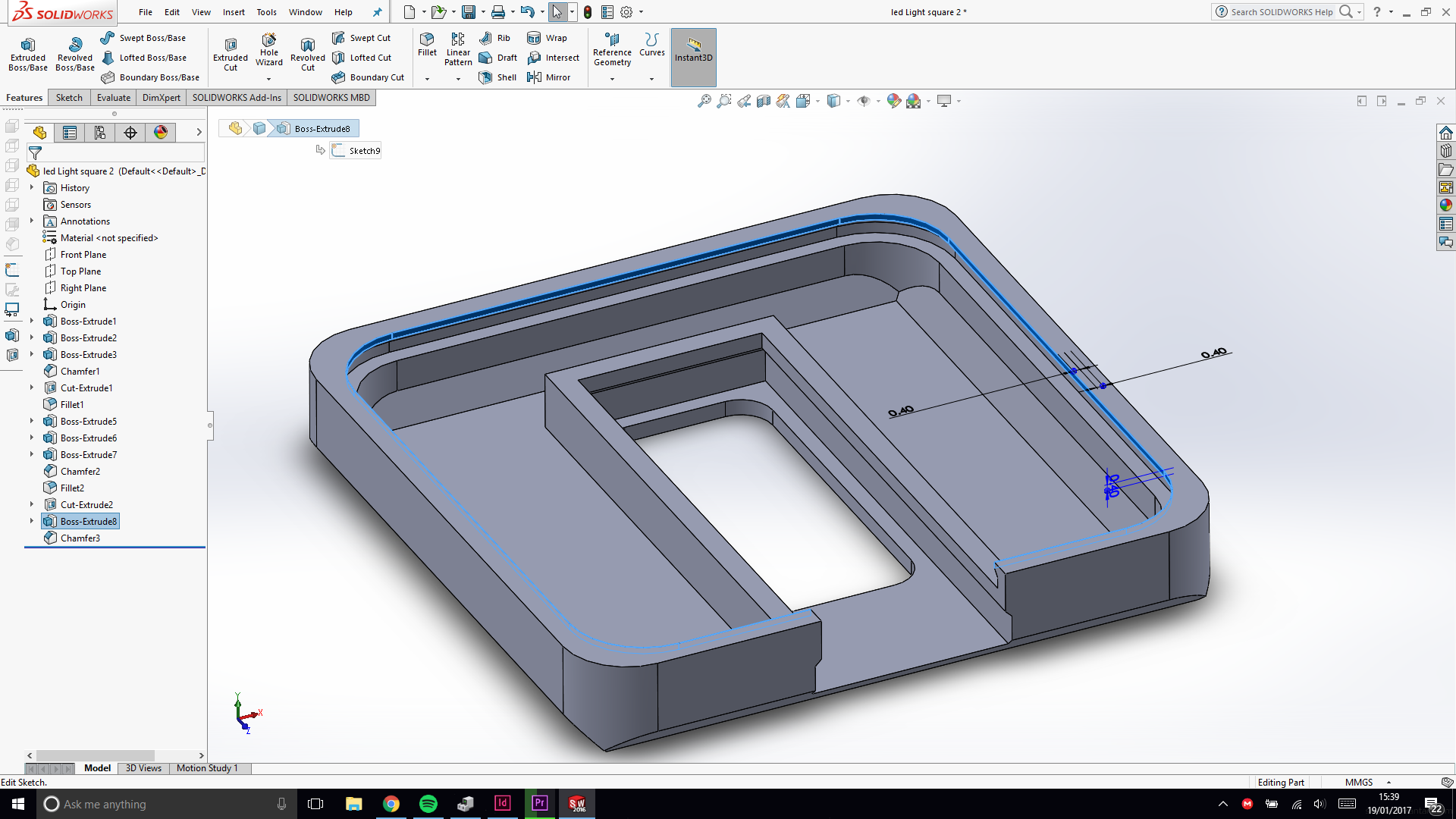
Task: Open the MMGS units dropdown
Action: tap(1389, 783)
